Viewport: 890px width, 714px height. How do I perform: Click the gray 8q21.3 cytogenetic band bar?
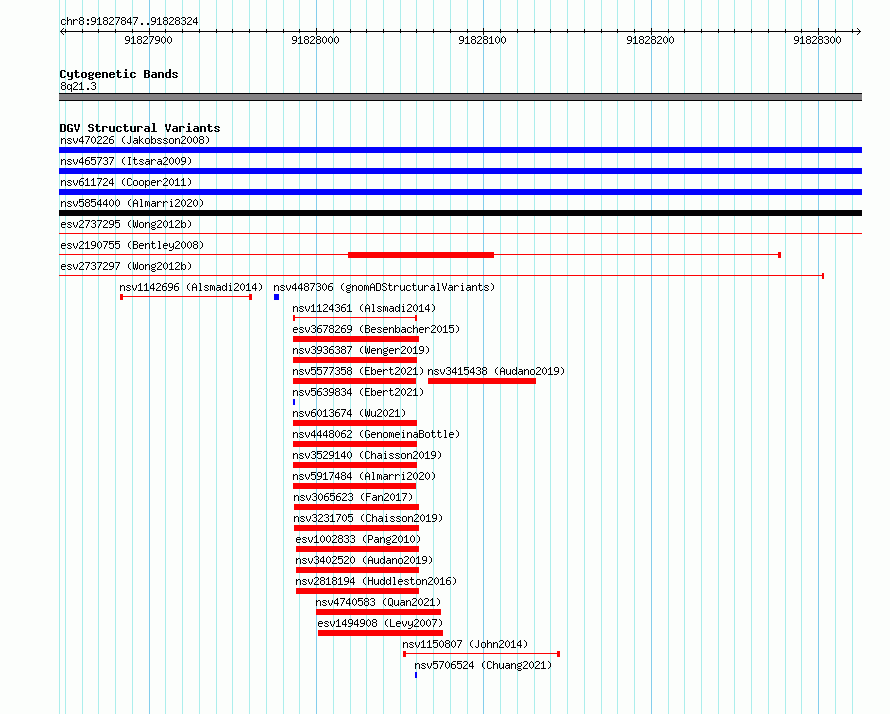pyautogui.click(x=460, y=97)
